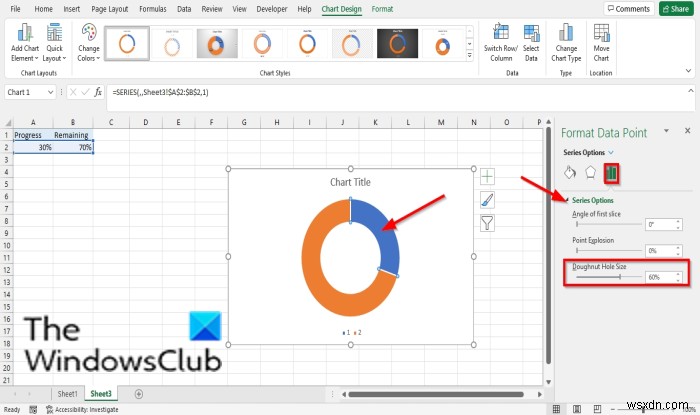The width and height of the screenshot is (700, 415).
Task: Switch to Page Layout view
Action: [x=577, y=409]
